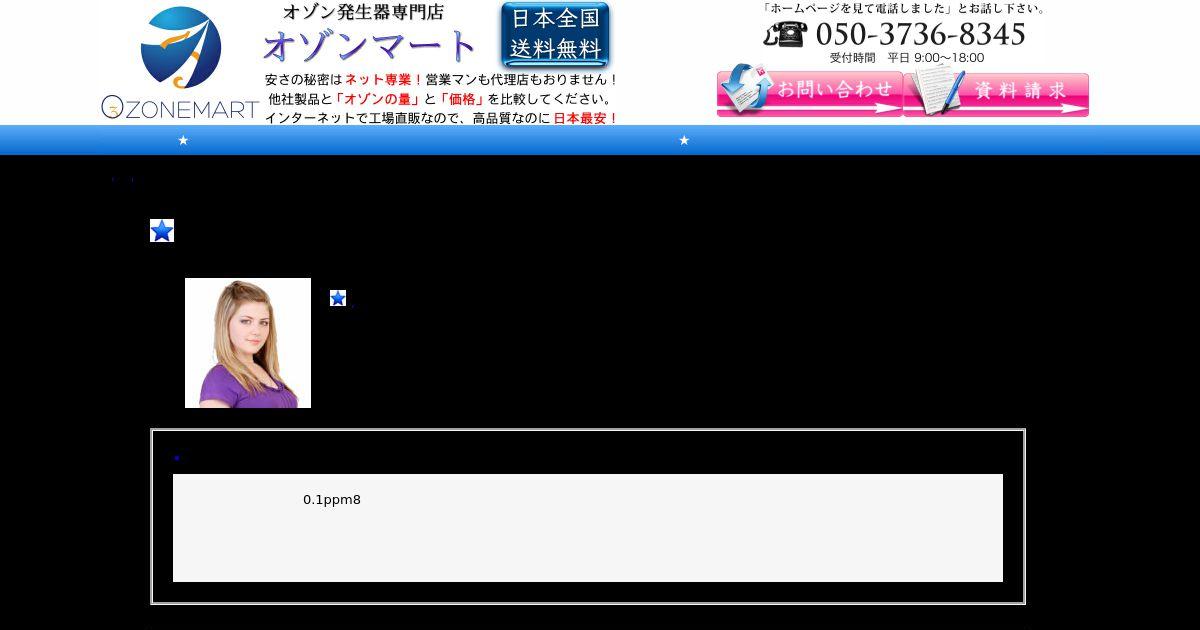1200x630 pixels.
Task: Click the left star in the blue navigation bar
Action: point(183,140)
